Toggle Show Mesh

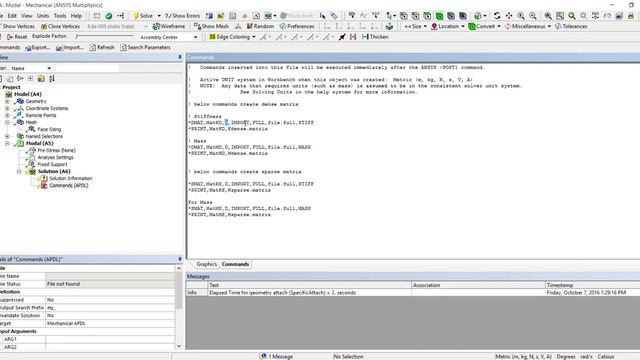pyautogui.click(x=211, y=26)
